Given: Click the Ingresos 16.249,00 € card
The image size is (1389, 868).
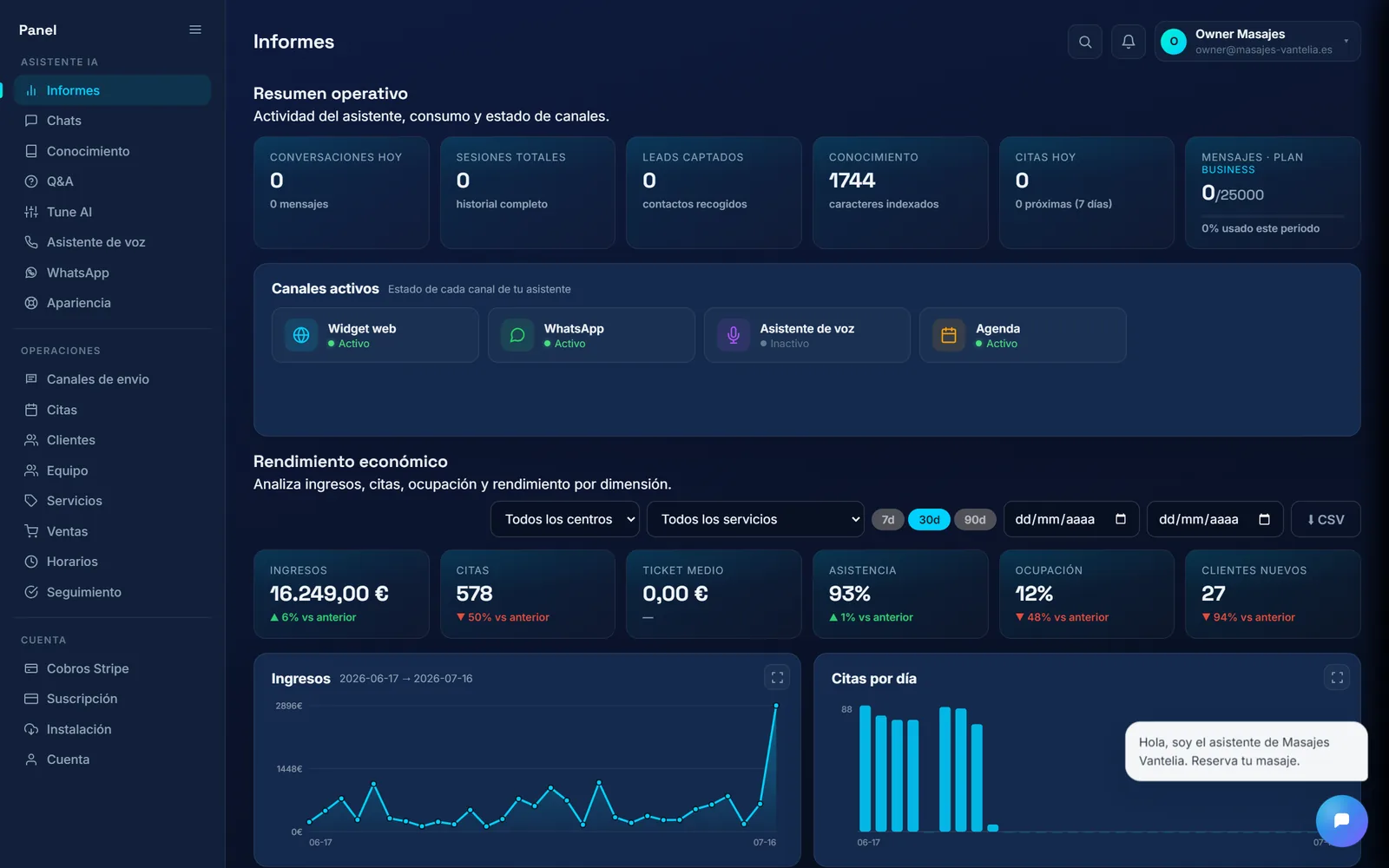Looking at the screenshot, I should [x=341, y=594].
